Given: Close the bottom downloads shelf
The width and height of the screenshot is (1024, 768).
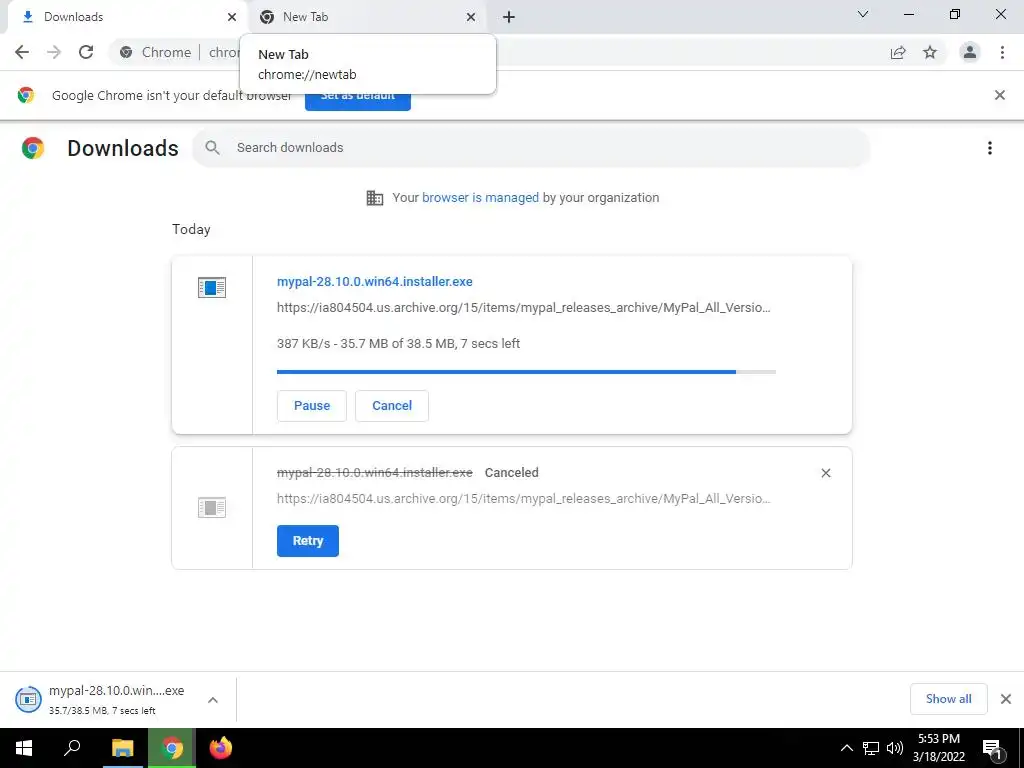Looking at the screenshot, I should (1006, 699).
